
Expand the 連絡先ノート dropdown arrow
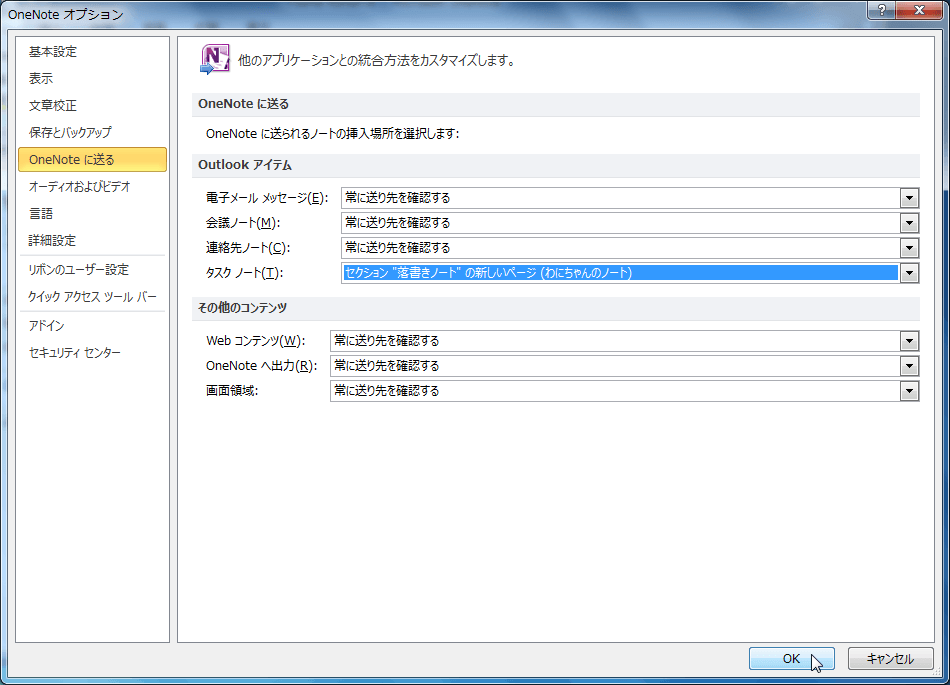[909, 248]
